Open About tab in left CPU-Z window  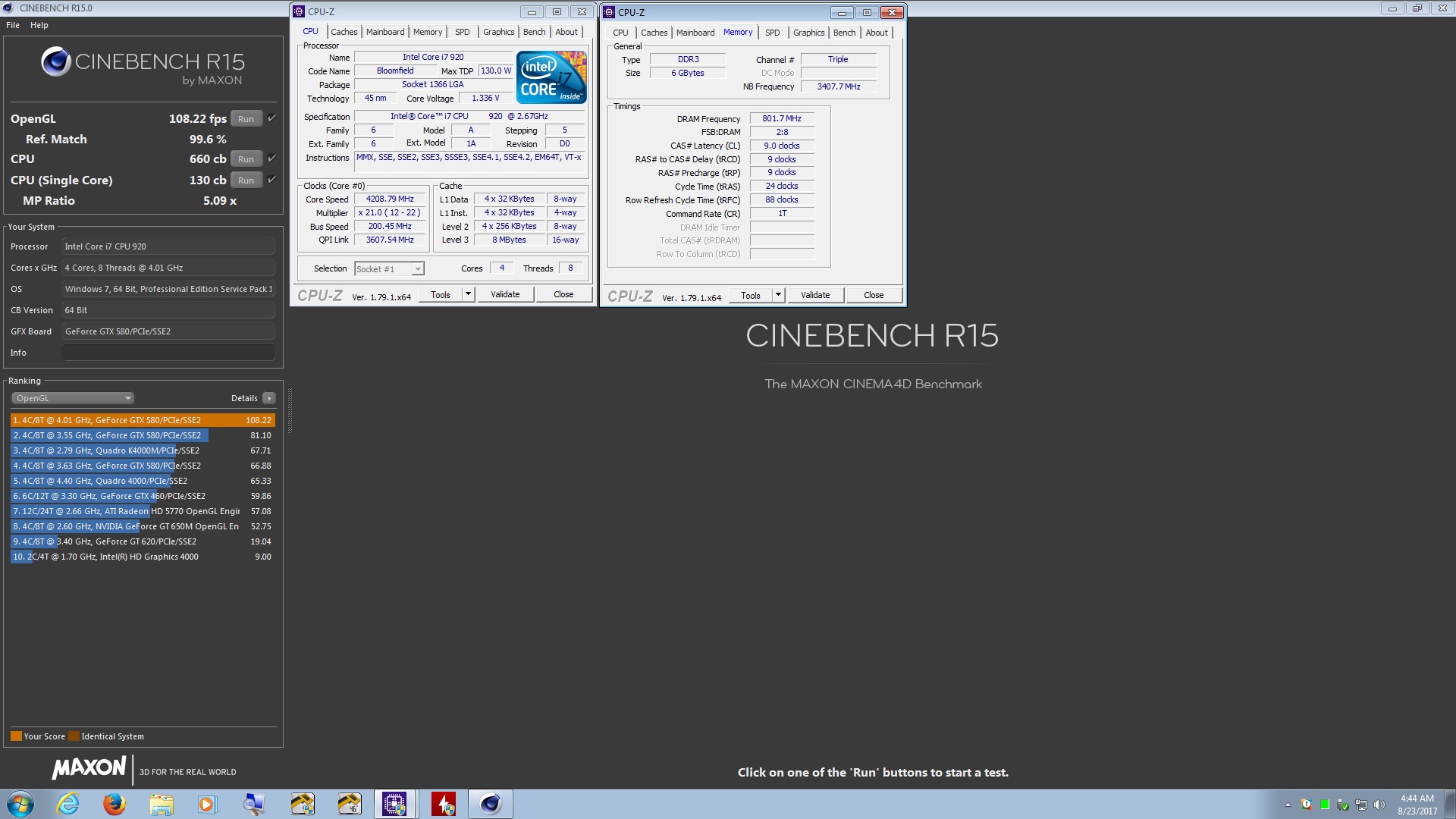point(566,32)
